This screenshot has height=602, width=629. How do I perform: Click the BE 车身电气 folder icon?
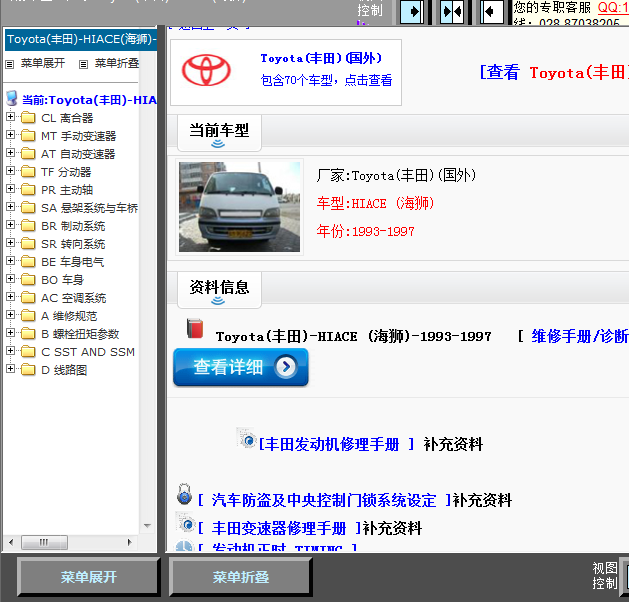(28, 262)
